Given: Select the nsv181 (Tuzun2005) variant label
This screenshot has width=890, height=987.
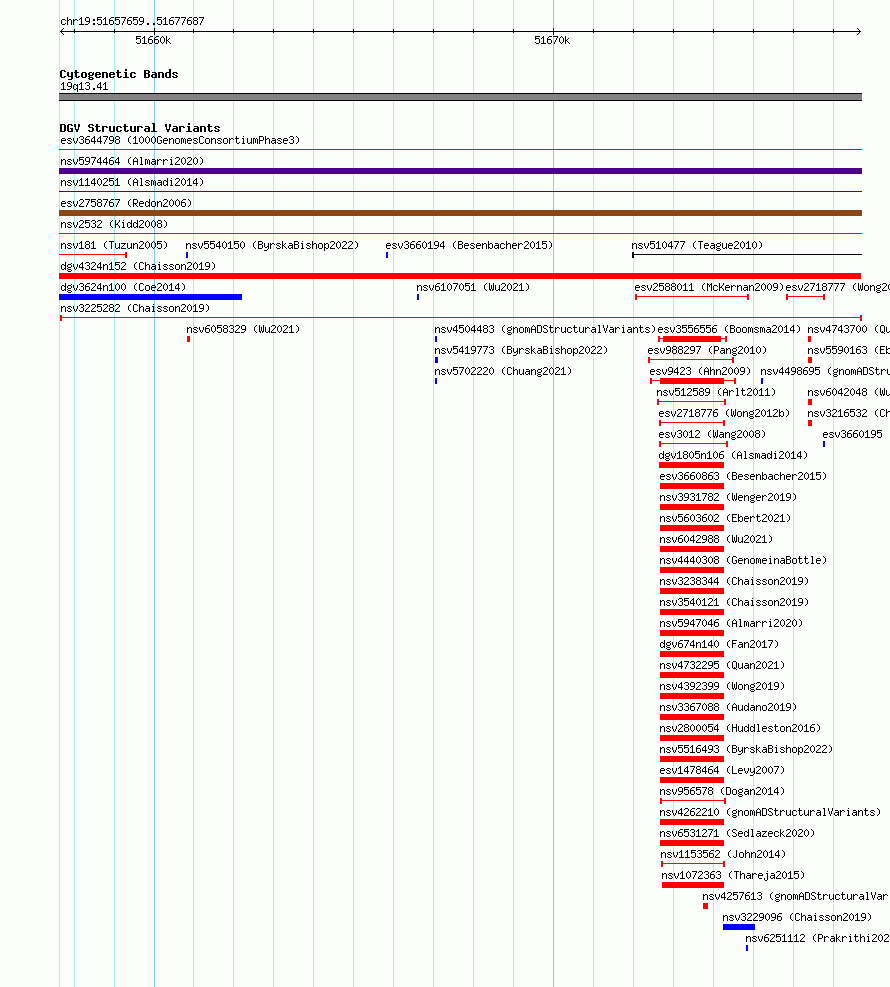Looking at the screenshot, I should [x=114, y=245].
